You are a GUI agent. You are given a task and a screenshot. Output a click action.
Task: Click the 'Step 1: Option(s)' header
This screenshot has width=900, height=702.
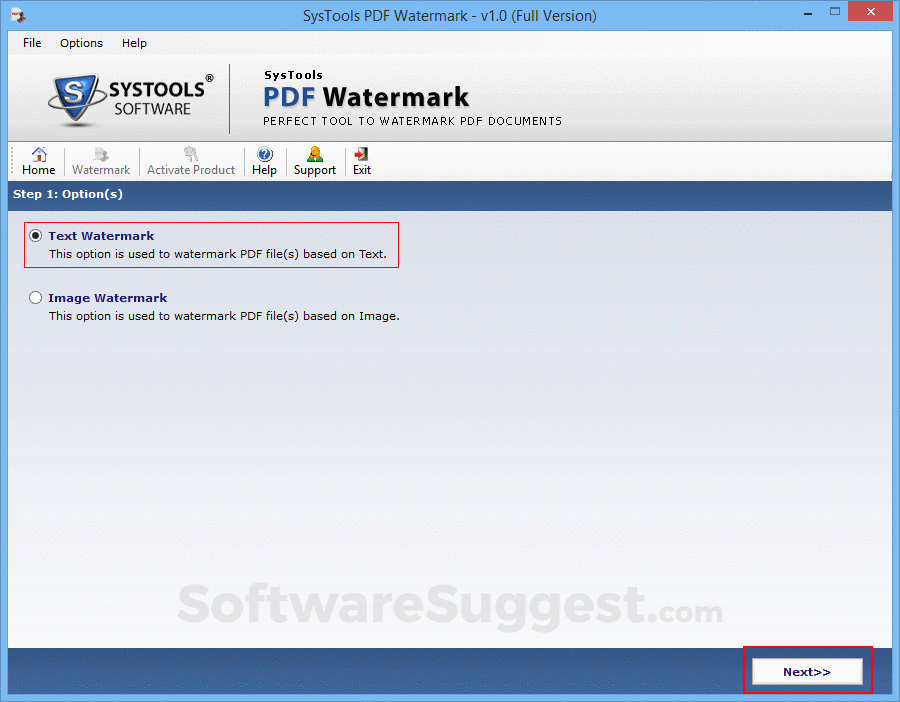click(68, 194)
